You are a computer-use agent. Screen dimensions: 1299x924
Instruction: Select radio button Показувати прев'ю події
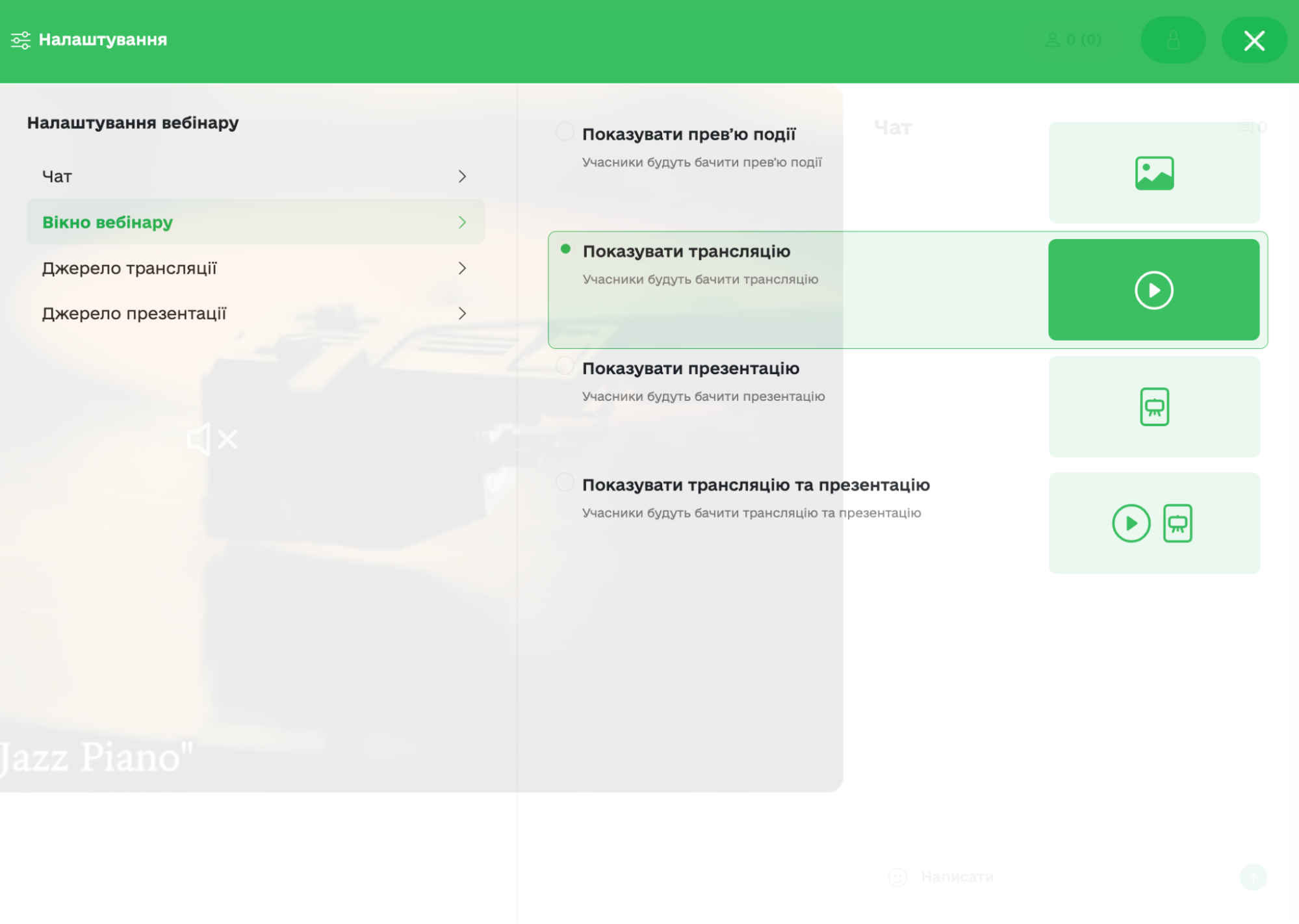[565, 132]
